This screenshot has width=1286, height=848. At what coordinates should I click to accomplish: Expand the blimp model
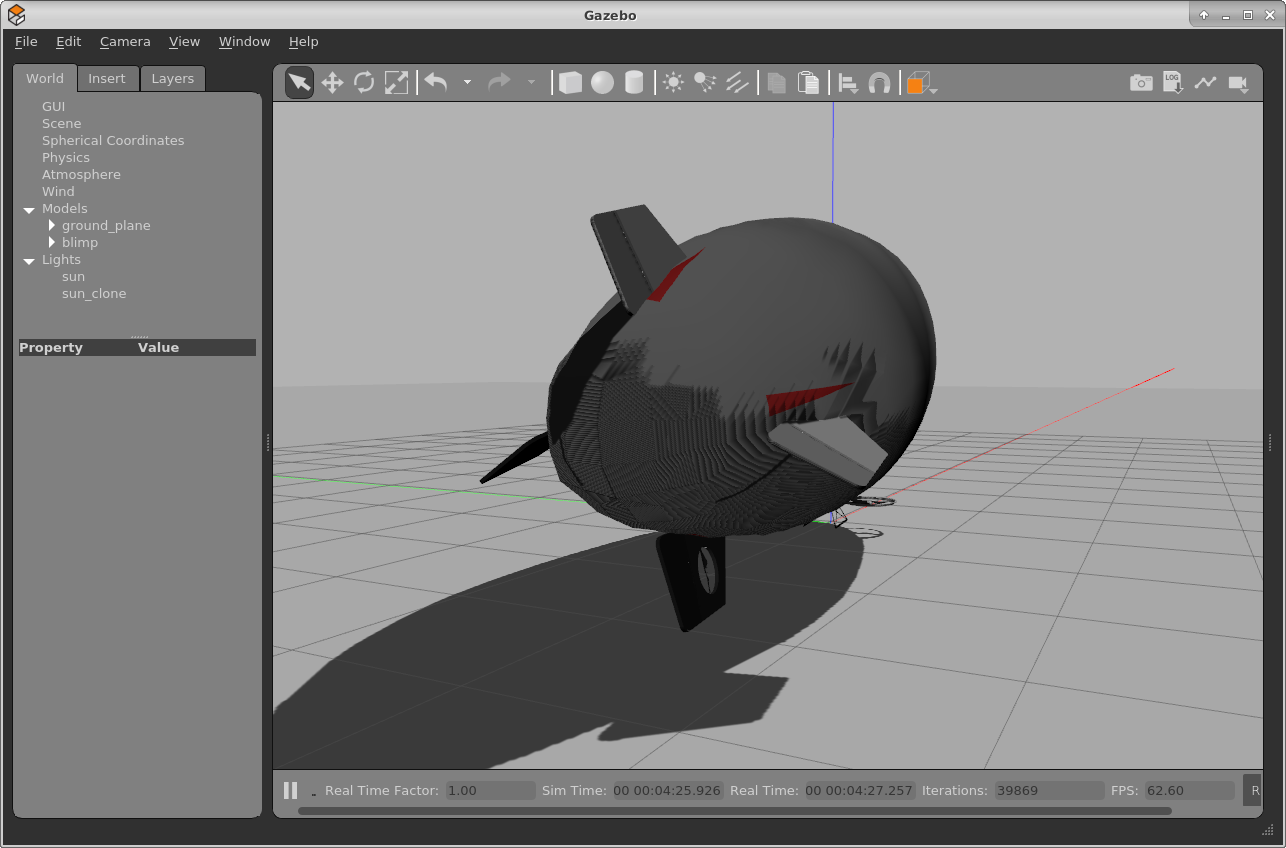tap(52, 243)
